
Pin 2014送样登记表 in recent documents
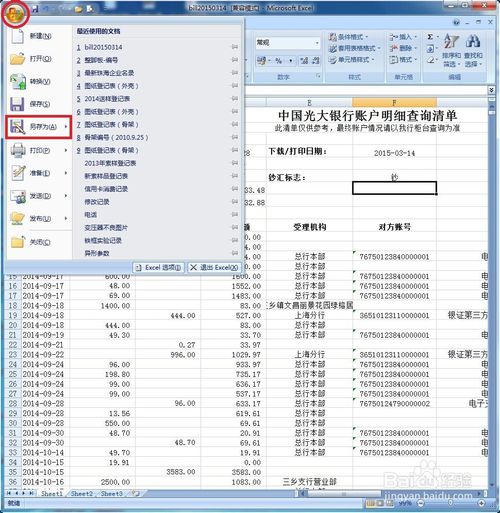coord(235,98)
